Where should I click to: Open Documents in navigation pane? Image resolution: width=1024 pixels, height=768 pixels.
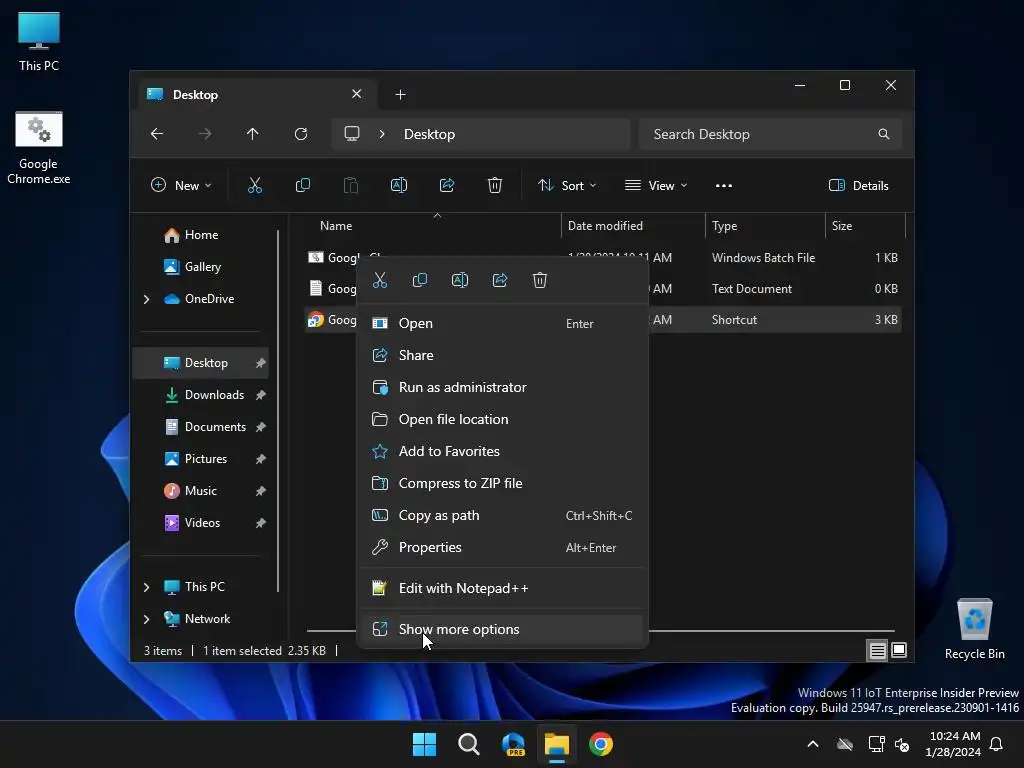point(201,427)
